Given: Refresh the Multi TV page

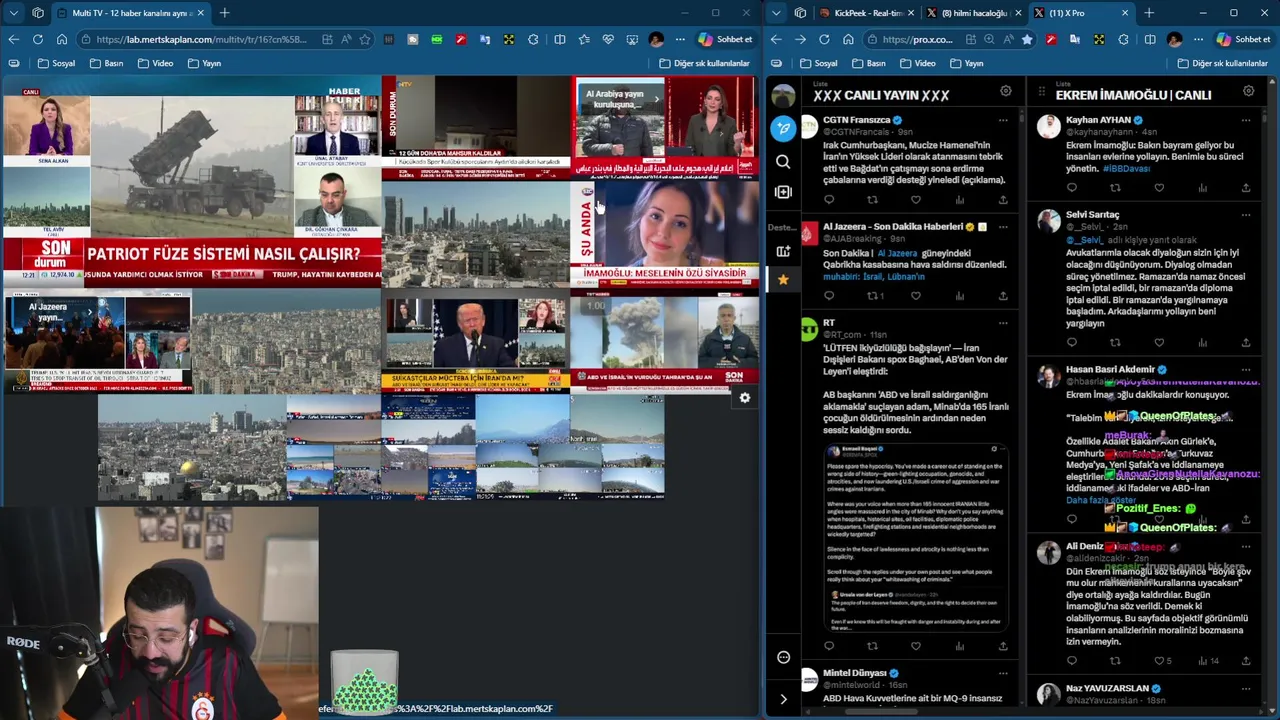Looking at the screenshot, I should 38,39.
